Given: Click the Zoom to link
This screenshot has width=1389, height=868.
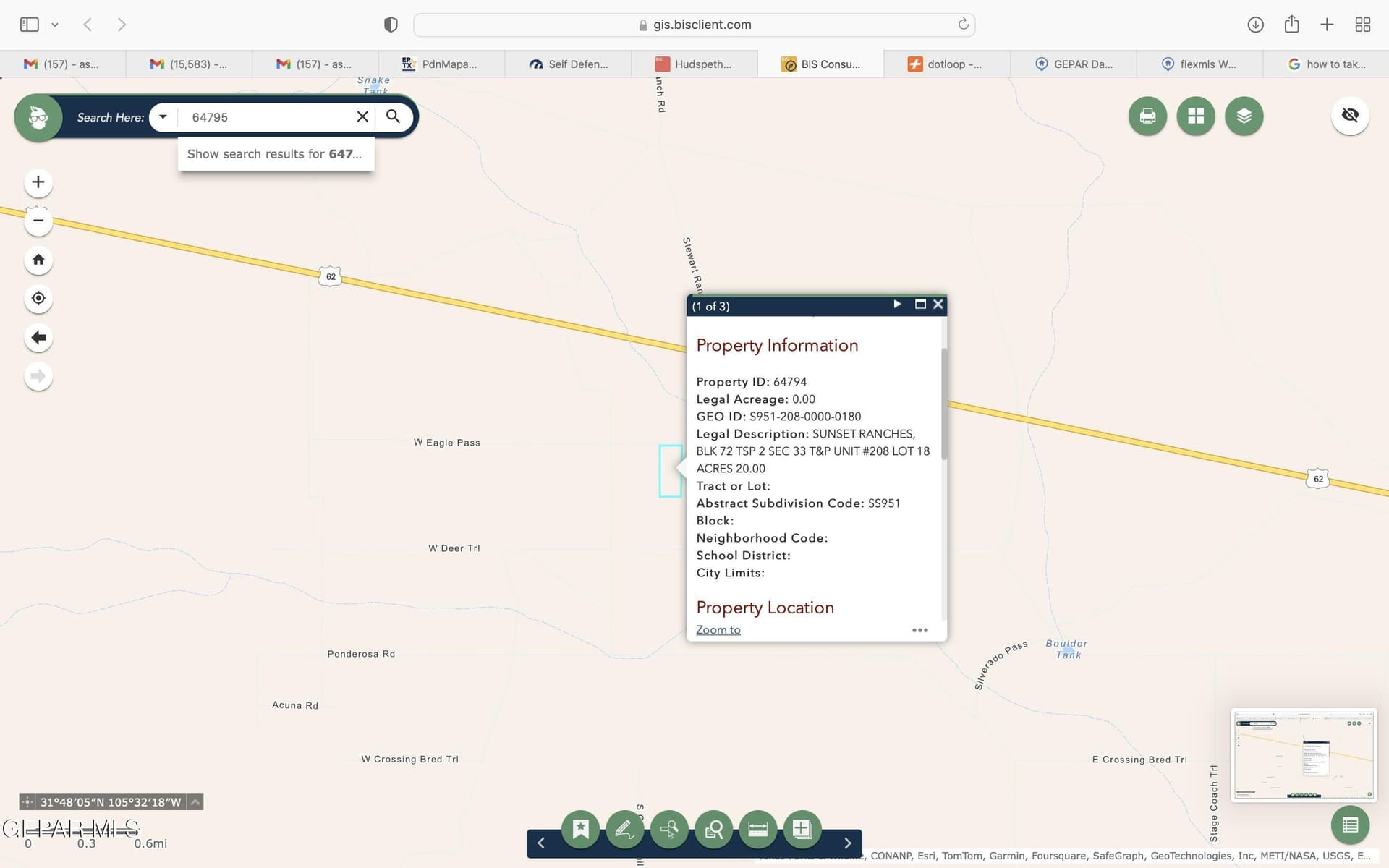Looking at the screenshot, I should pyautogui.click(x=718, y=630).
